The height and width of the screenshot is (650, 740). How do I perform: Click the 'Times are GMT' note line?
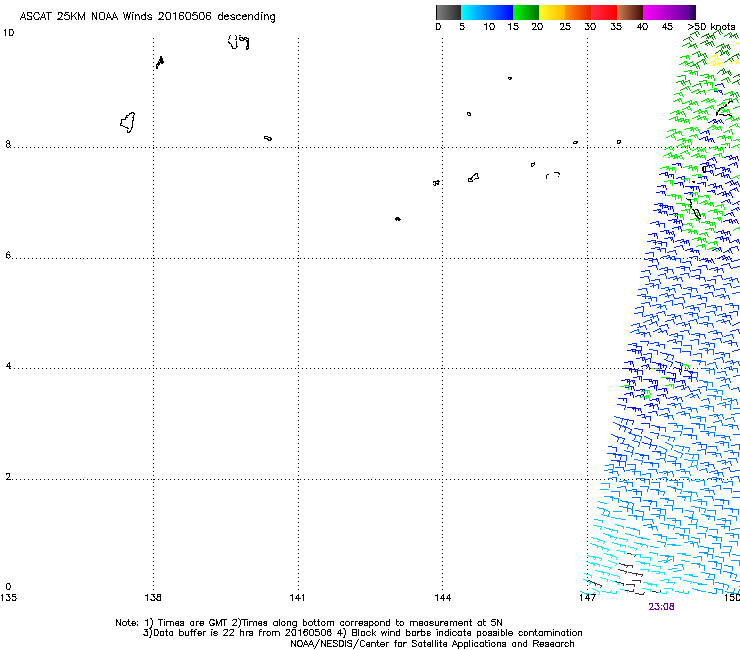tap(309, 623)
